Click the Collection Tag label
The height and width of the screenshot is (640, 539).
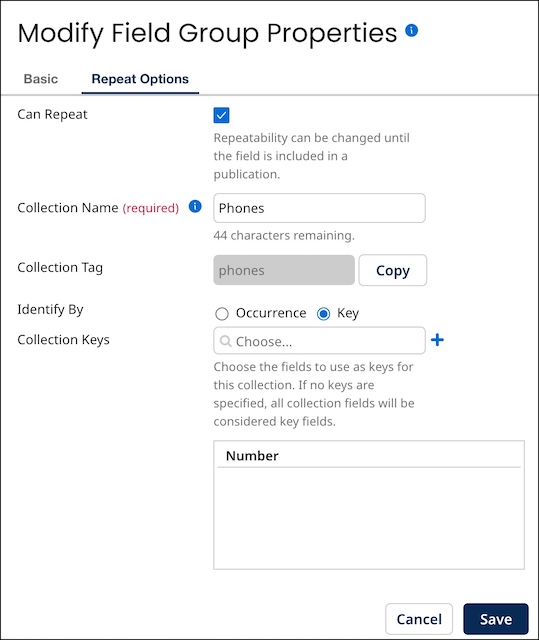coord(60,268)
